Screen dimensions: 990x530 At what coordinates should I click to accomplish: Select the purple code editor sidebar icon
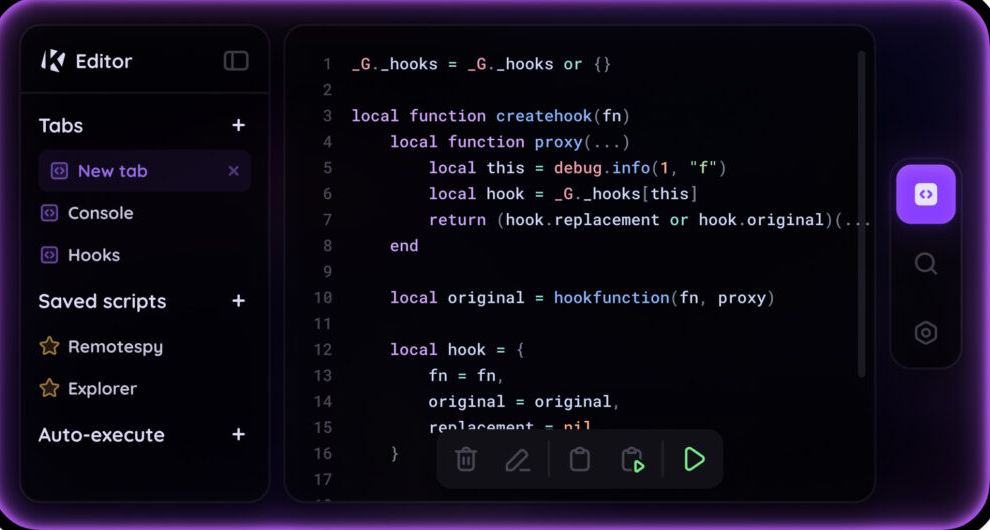tap(926, 194)
